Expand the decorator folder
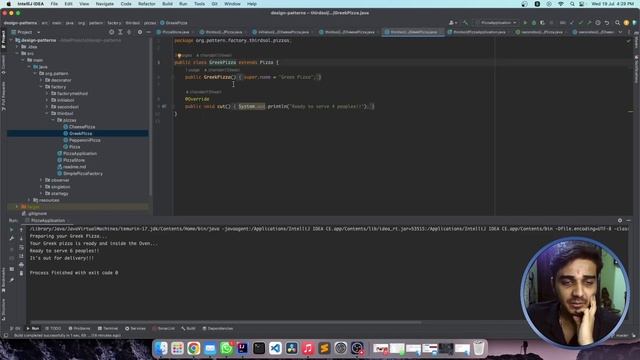Viewport: 640px width, 360px height. pos(41,80)
